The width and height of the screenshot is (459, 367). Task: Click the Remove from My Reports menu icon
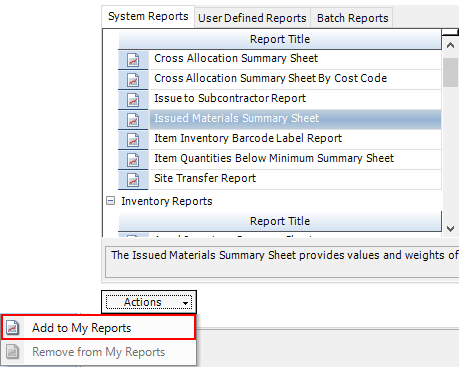tap(13, 352)
